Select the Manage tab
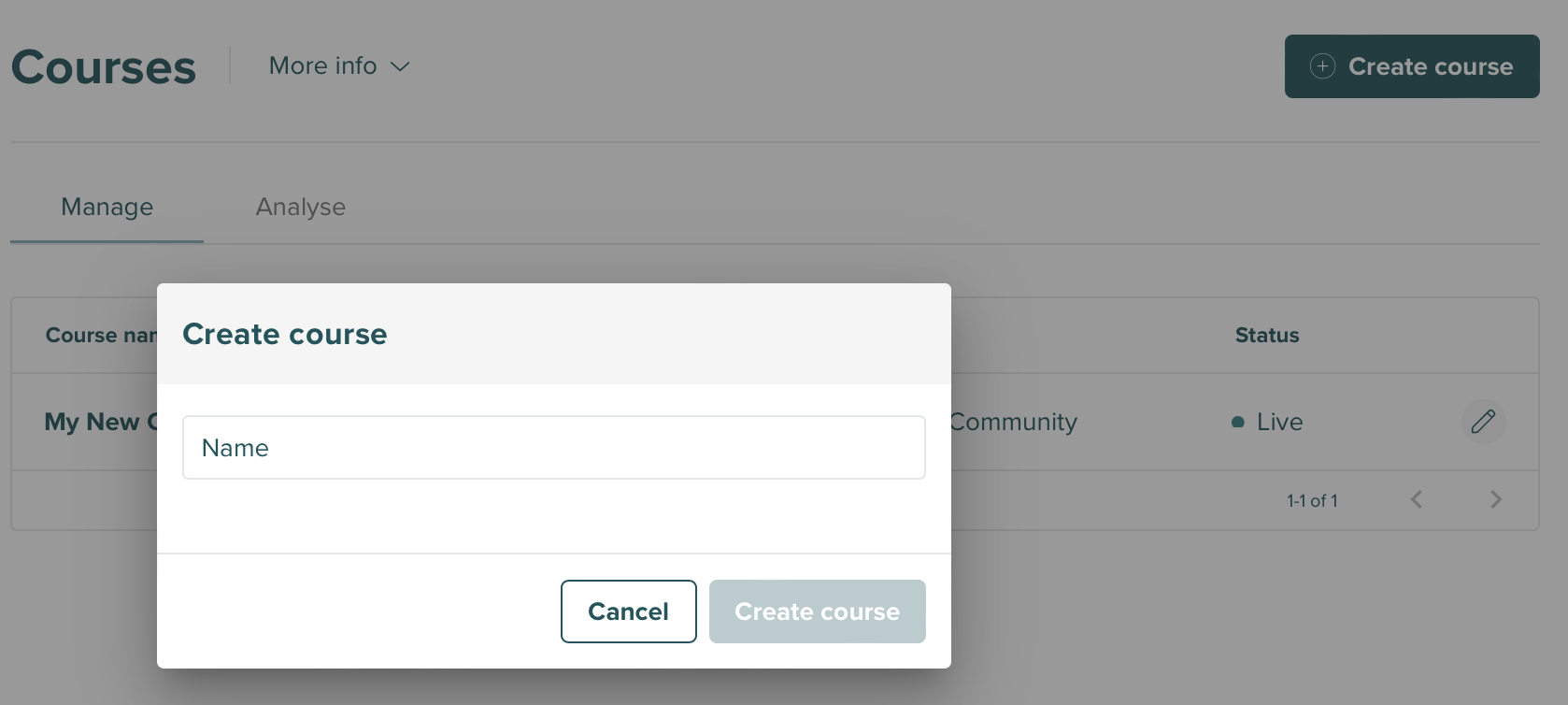Viewport: 1568px width, 705px height. 106,207
